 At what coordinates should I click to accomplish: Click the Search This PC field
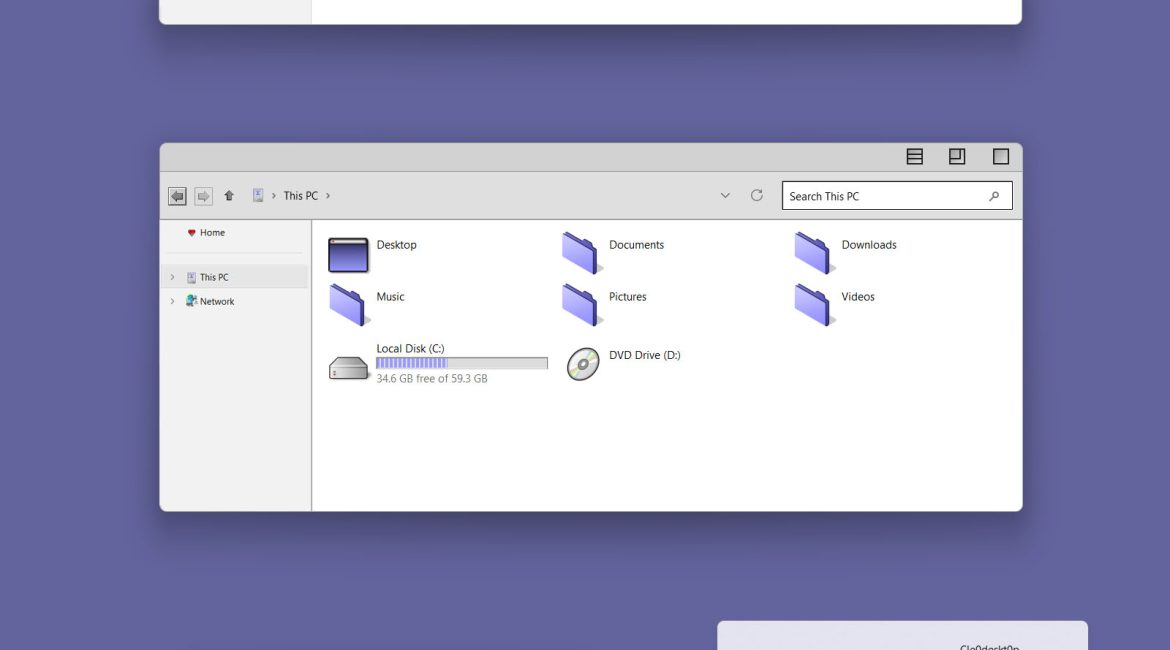pos(880,196)
